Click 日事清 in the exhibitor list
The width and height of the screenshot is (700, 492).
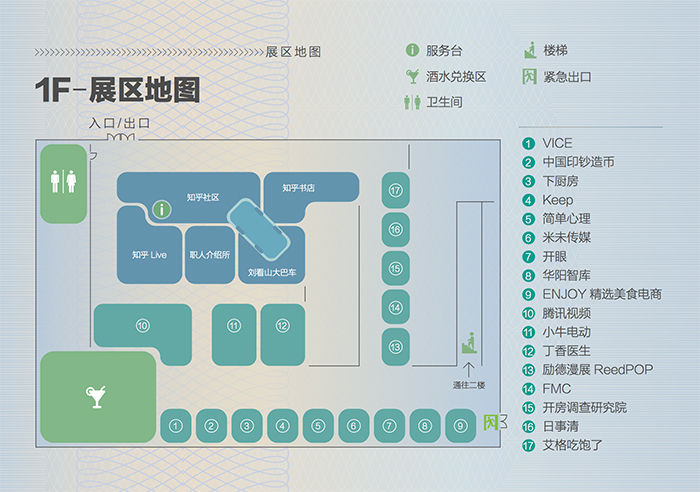pyautogui.click(x=560, y=426)
